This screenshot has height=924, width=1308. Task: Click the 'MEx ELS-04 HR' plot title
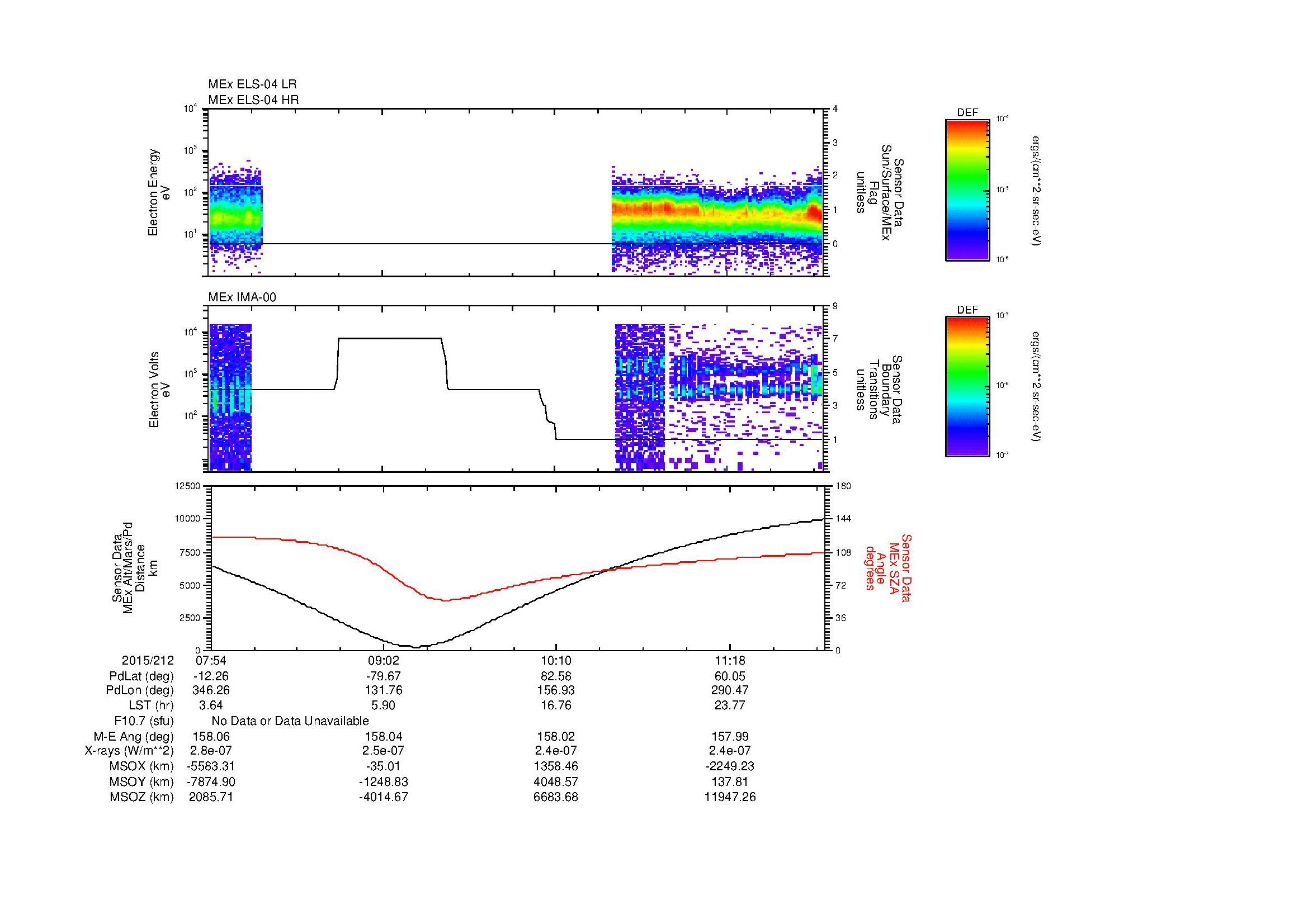pyautogui.click(x=253, y=99)
